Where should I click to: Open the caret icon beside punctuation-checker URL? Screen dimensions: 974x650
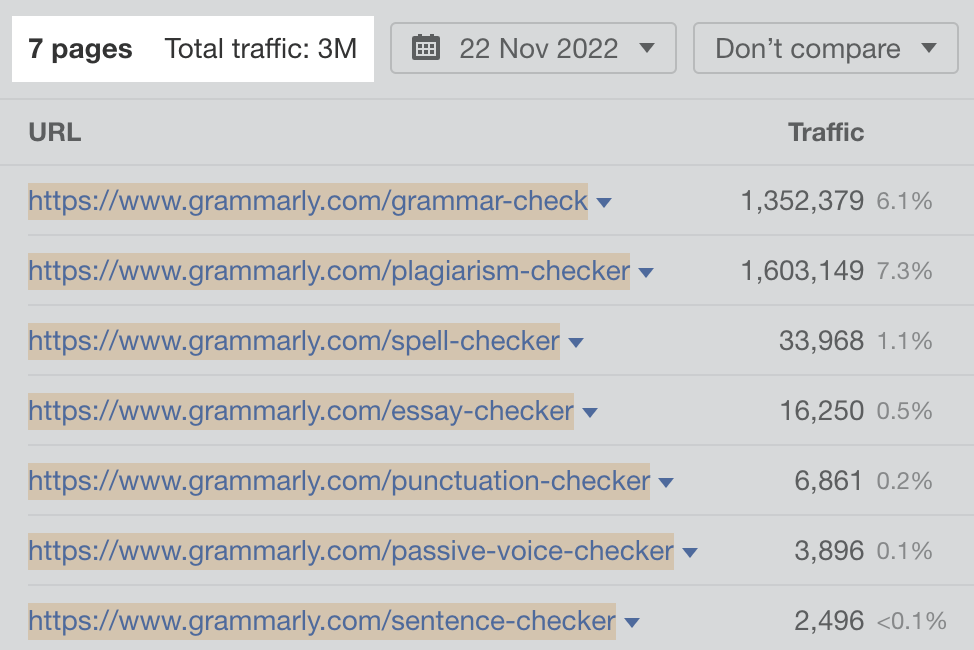pos(666,481)
